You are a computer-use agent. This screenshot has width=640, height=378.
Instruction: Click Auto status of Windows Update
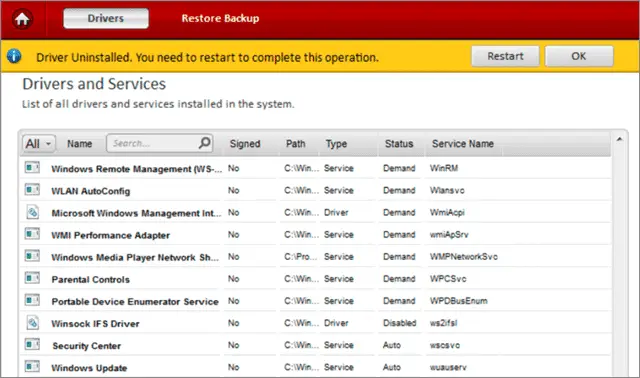[391, 367]
